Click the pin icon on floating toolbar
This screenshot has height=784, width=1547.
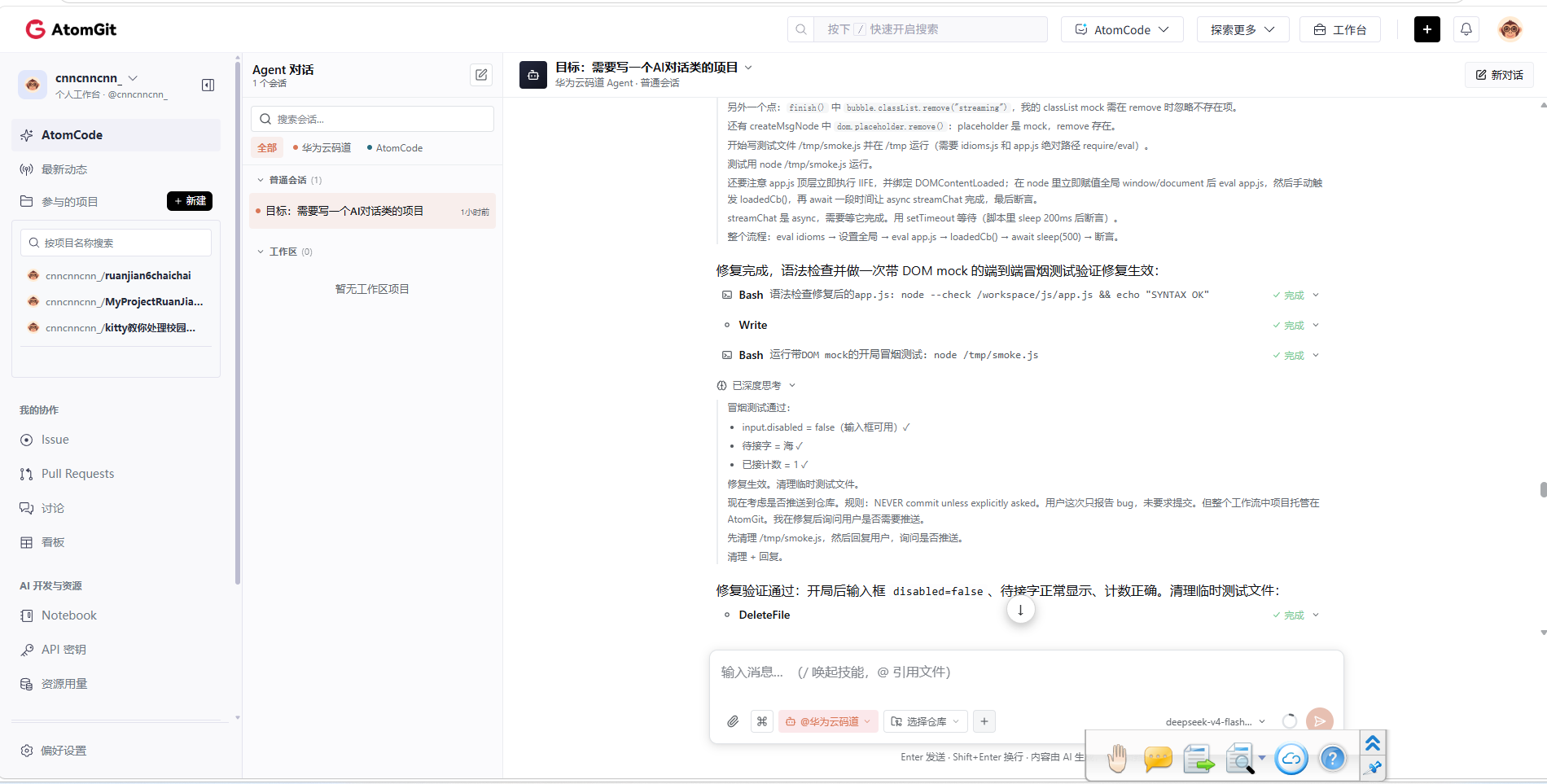[x=1374, y=767]
